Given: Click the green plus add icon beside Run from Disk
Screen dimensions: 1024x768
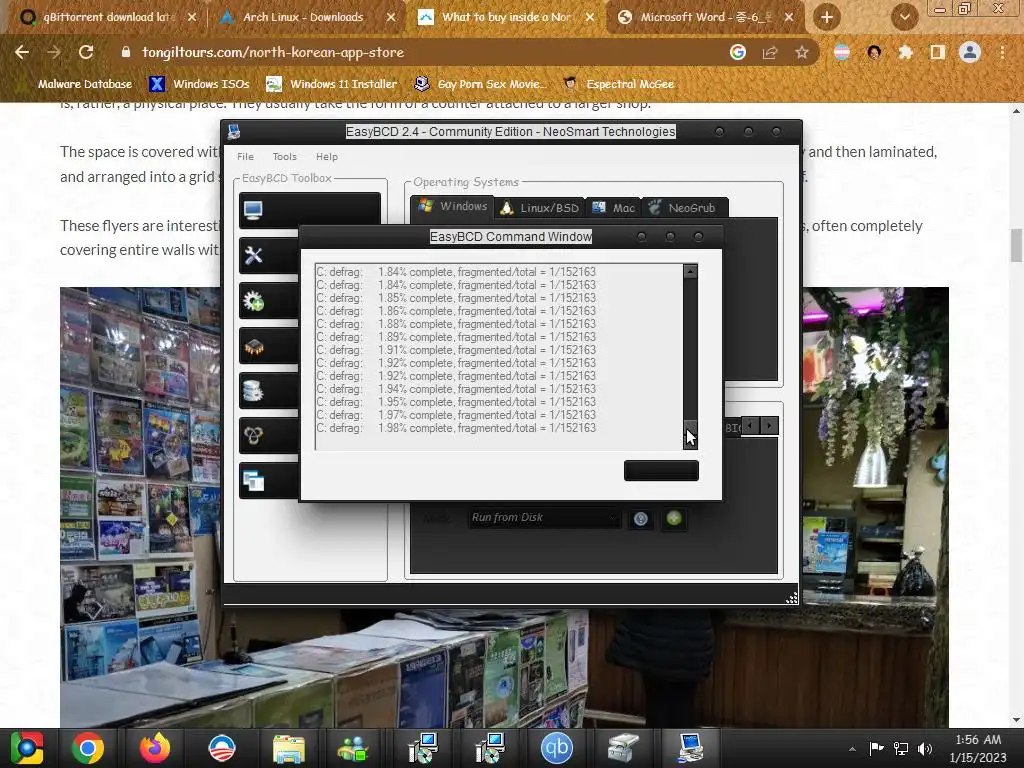Looking at the screenshot, I should pos(674,518).
